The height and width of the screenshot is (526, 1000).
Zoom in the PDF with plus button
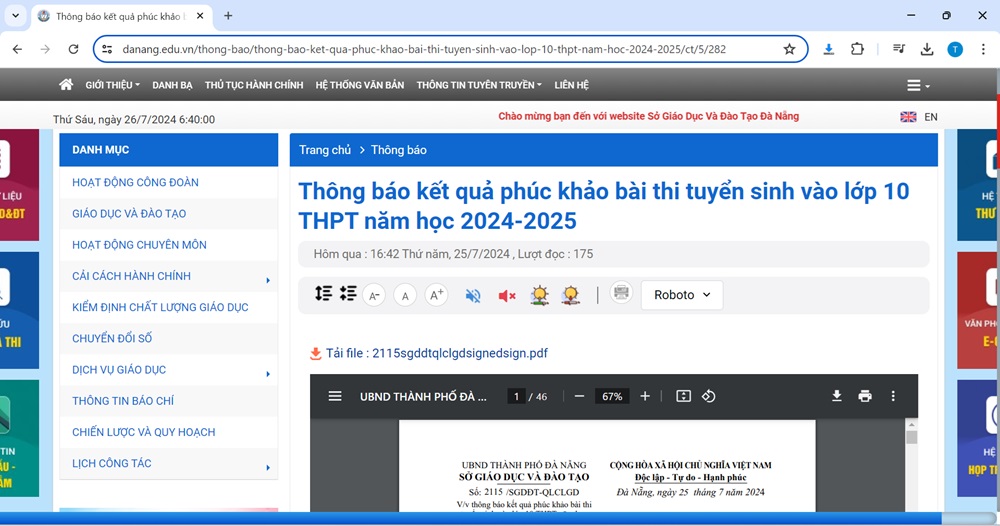645,396
